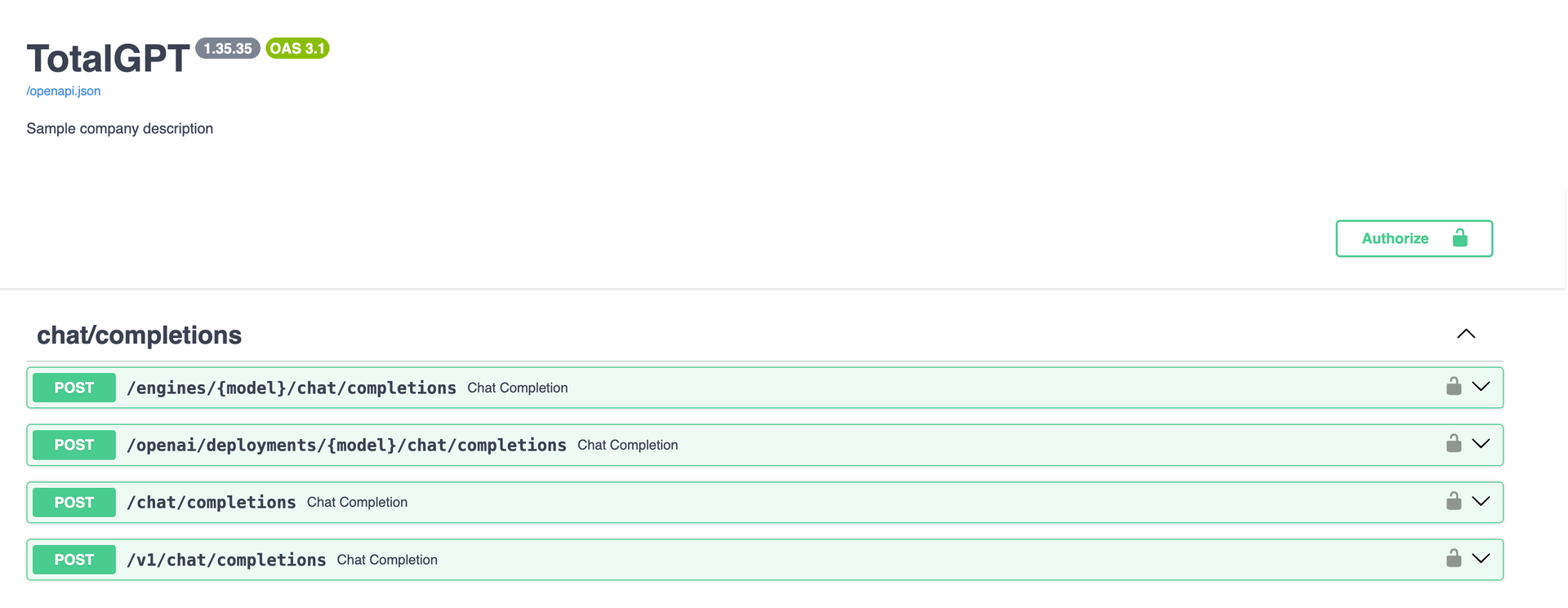The image size is (1568, 608).
Task: Click the POST badge on /engines/{model}/chat/completions
Action: [x=73, y=387]
